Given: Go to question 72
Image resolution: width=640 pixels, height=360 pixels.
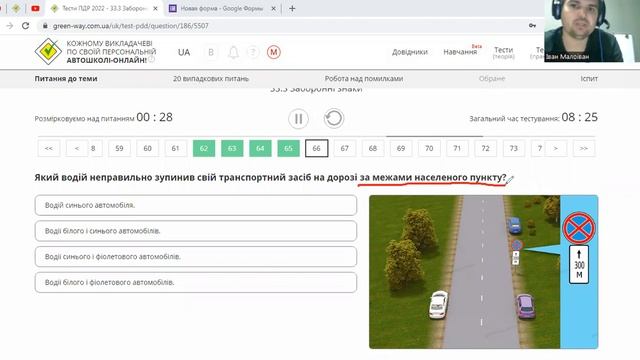Looking at the screenshot, I should pos(485,148).
